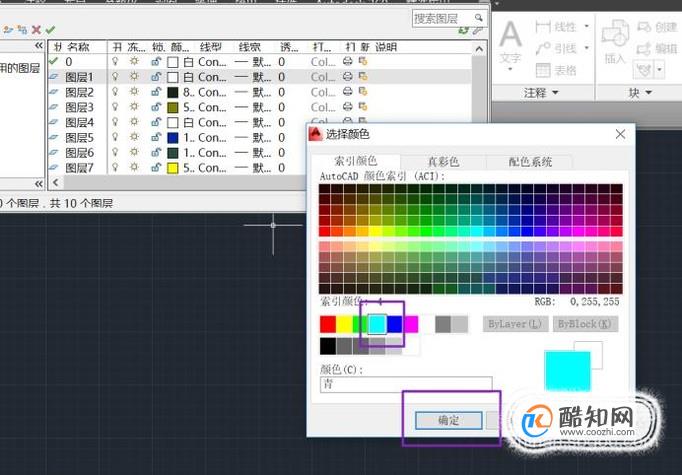The width and height of the screenshot is (682, 475).
Task: Click the ByLayer(L) button
Action: pyautogui.click(x=515, y=324)
